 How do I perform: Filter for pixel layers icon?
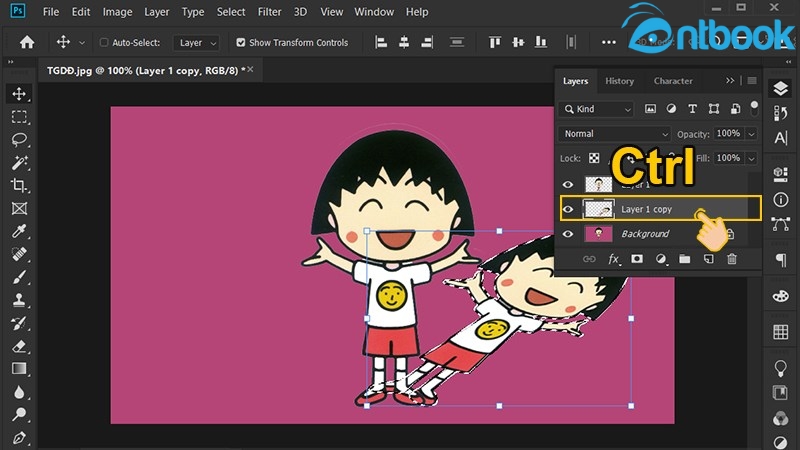[651, 109]
